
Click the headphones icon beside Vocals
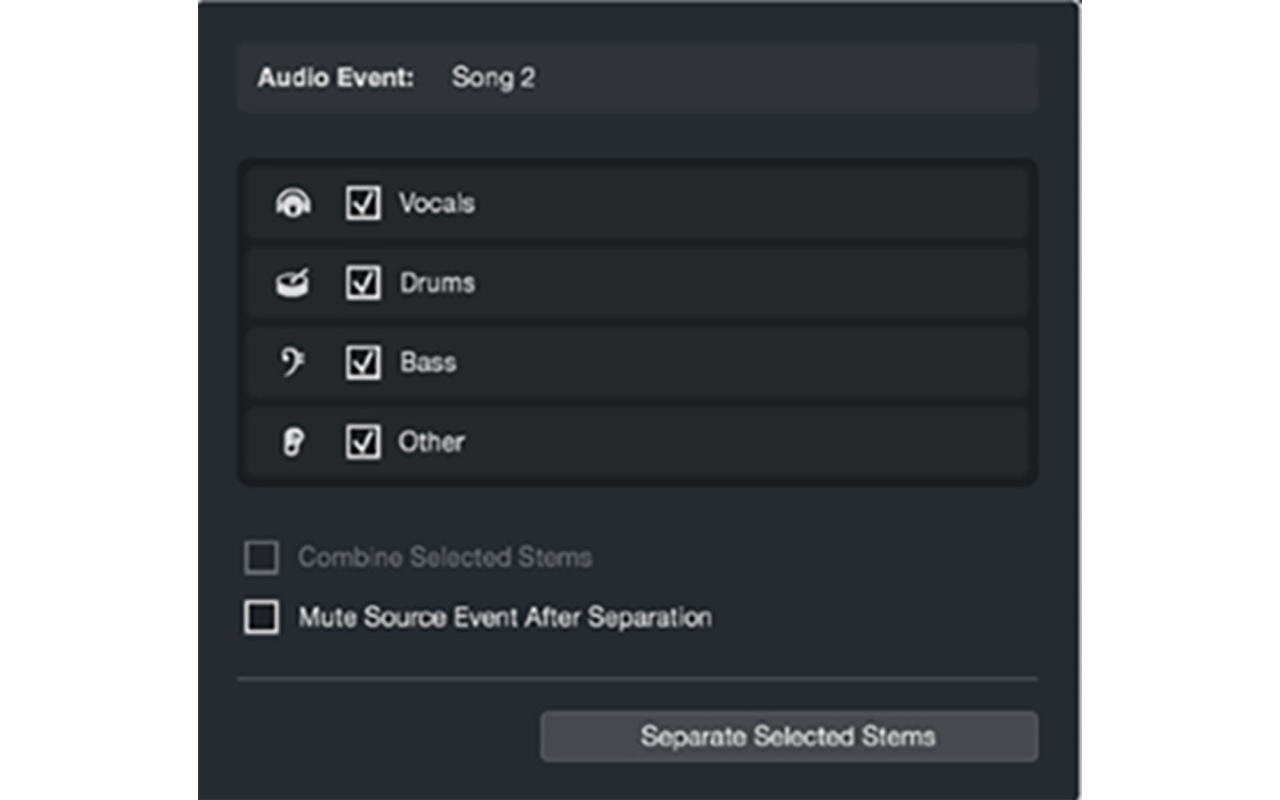291,203
